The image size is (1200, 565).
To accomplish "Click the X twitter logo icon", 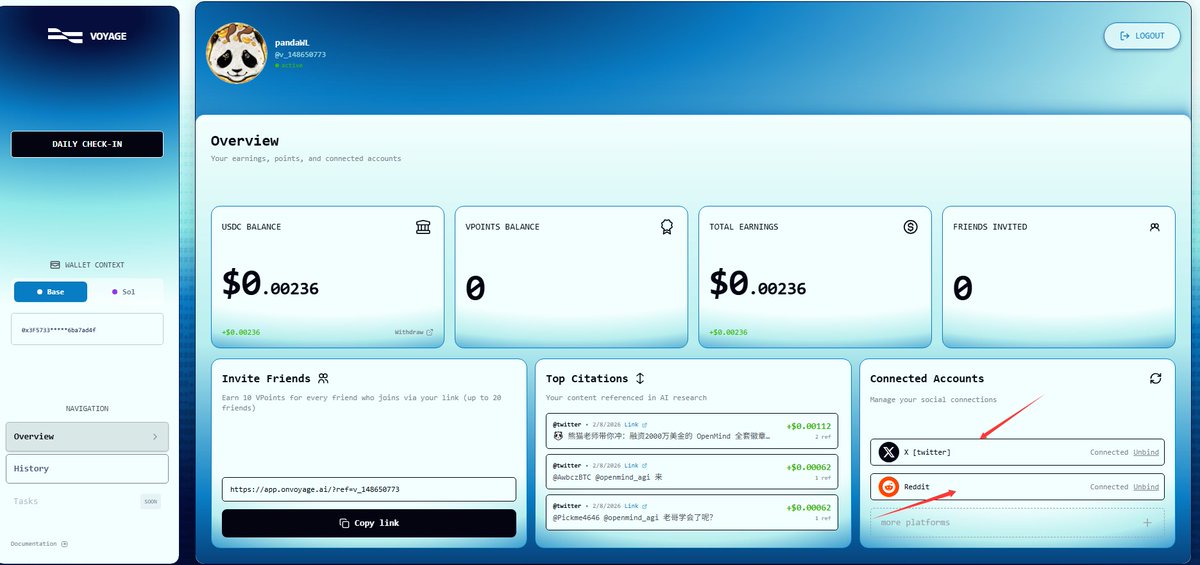I will pos(888,453).
